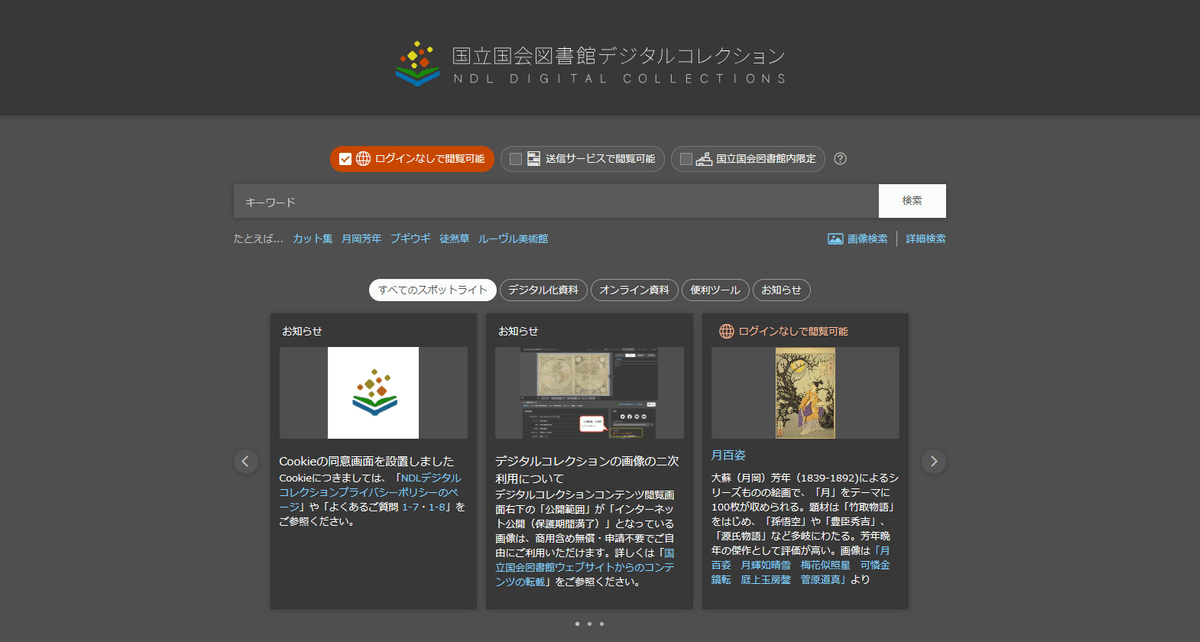Click the camera icon beside 画像検索
Image resolution: width=1200 pixels, height=642 pixels.
(x=833, y=238)
